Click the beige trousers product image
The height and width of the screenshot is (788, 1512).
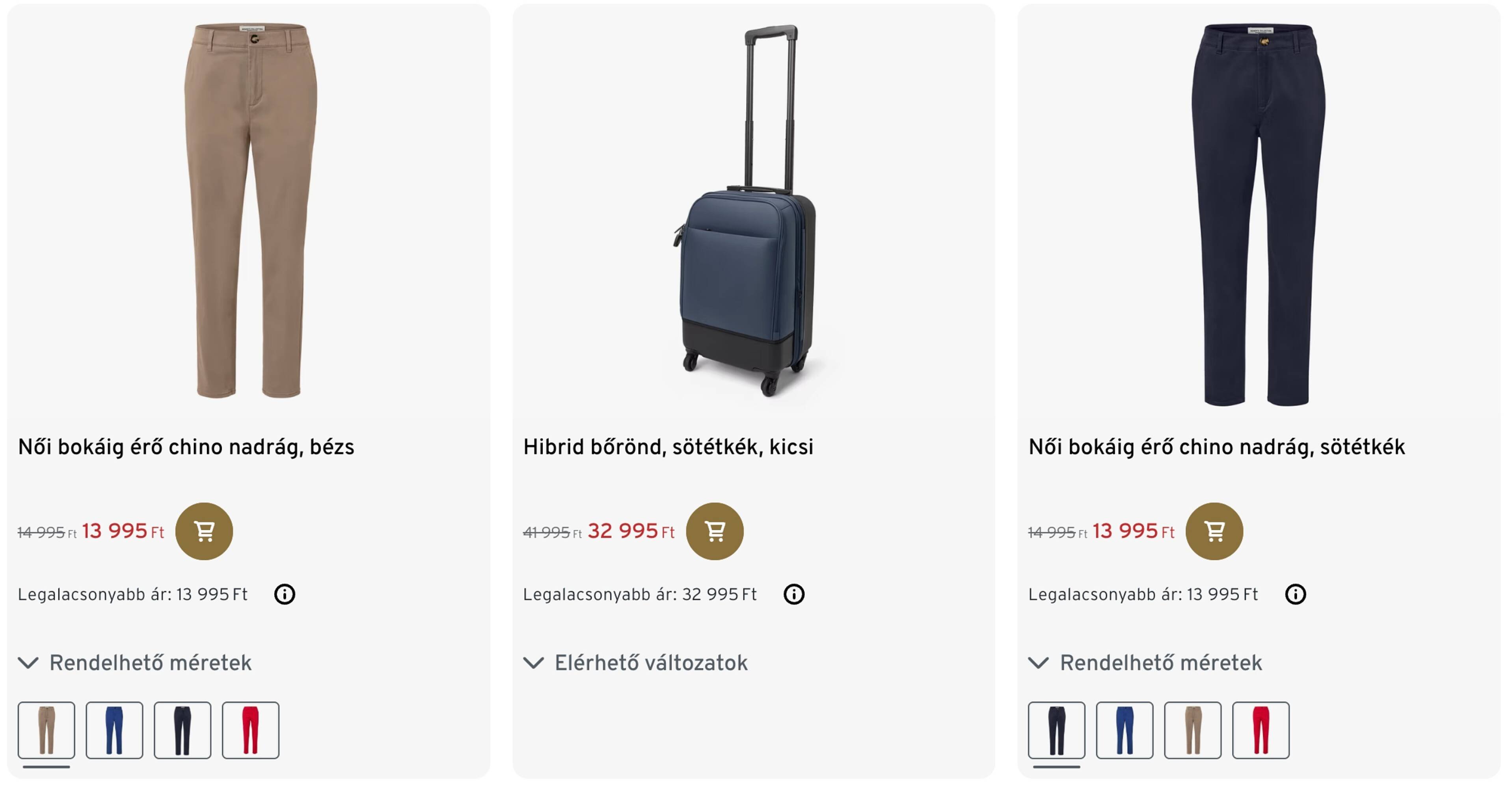click(x=250, y=211)
